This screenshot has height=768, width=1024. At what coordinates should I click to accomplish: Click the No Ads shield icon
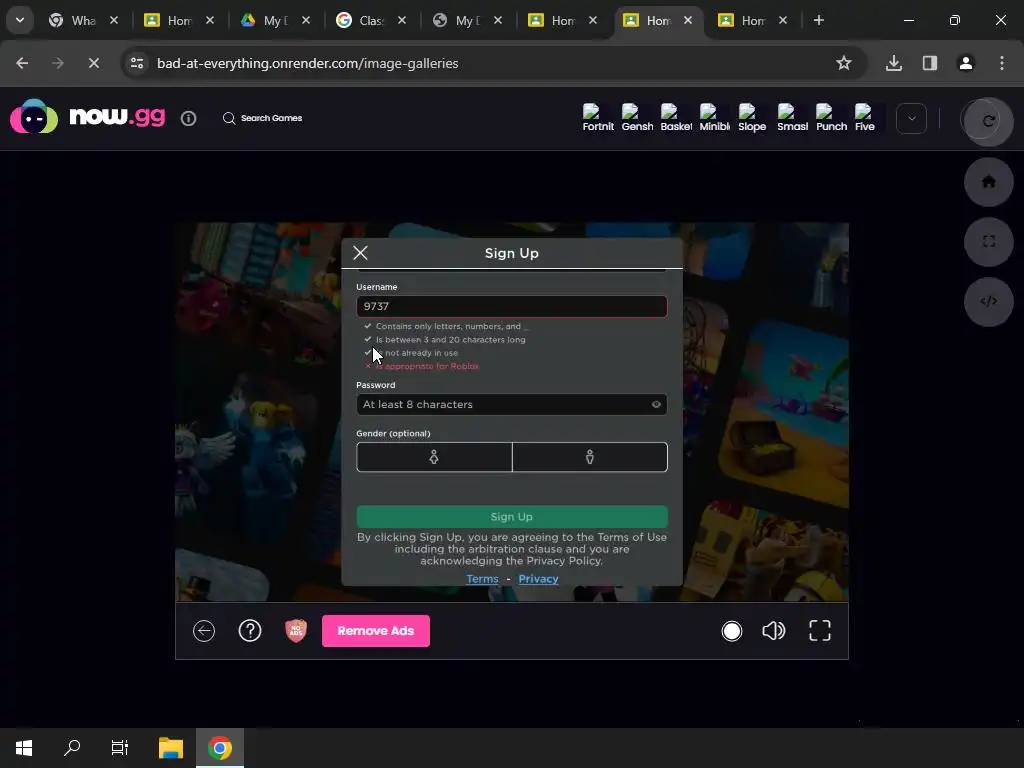point(296,631)
